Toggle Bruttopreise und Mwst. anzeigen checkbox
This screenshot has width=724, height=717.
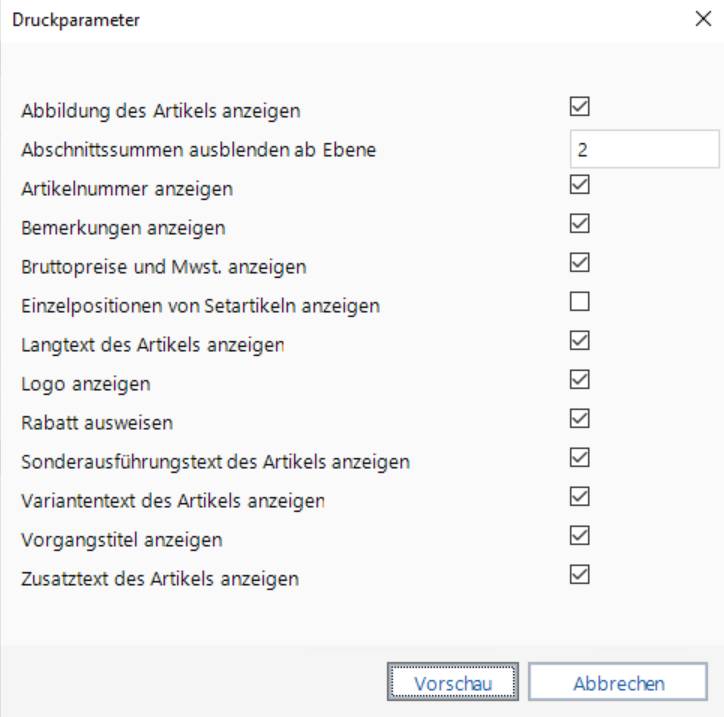click(579, 262)
